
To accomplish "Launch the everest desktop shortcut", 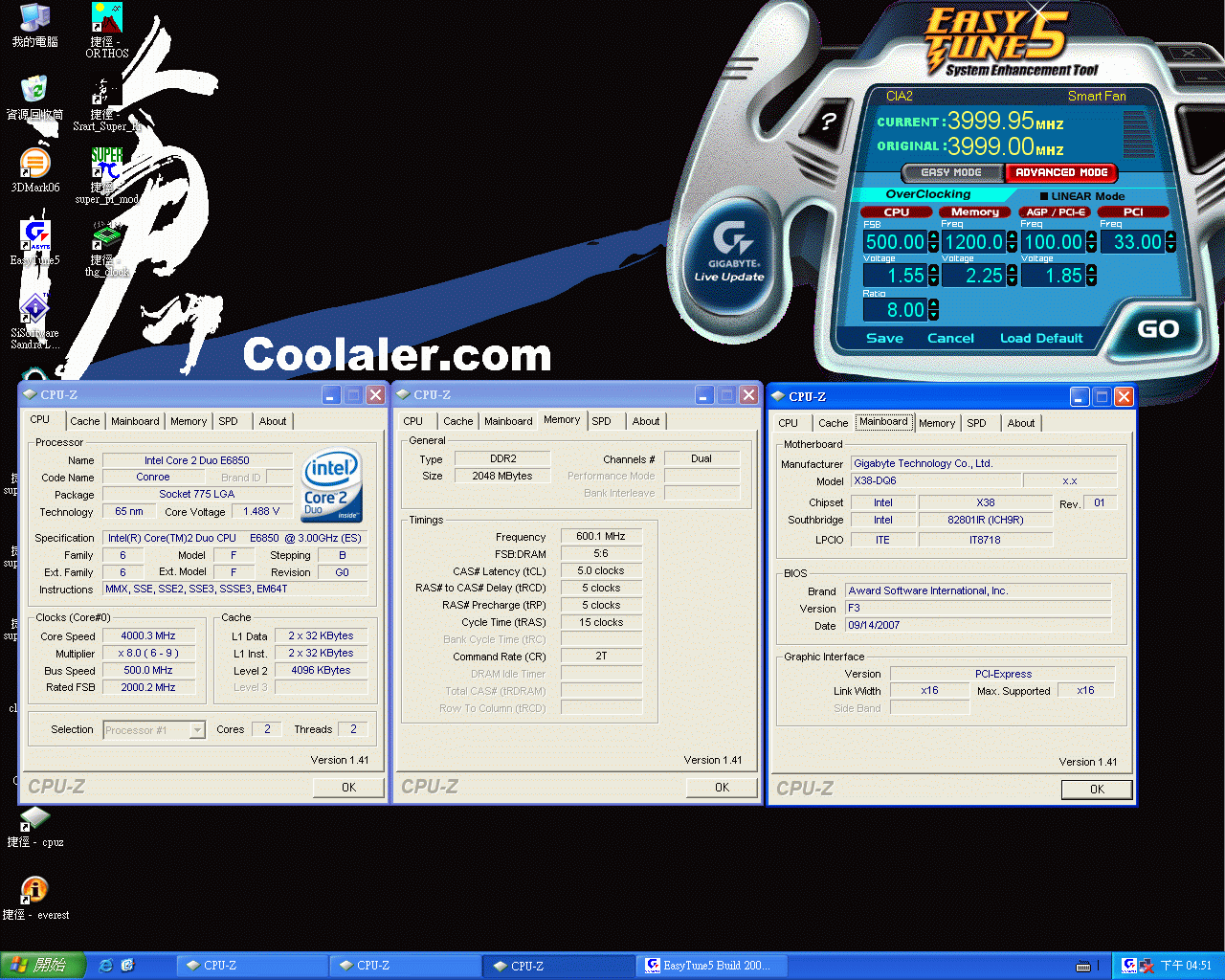I will 35,899.
